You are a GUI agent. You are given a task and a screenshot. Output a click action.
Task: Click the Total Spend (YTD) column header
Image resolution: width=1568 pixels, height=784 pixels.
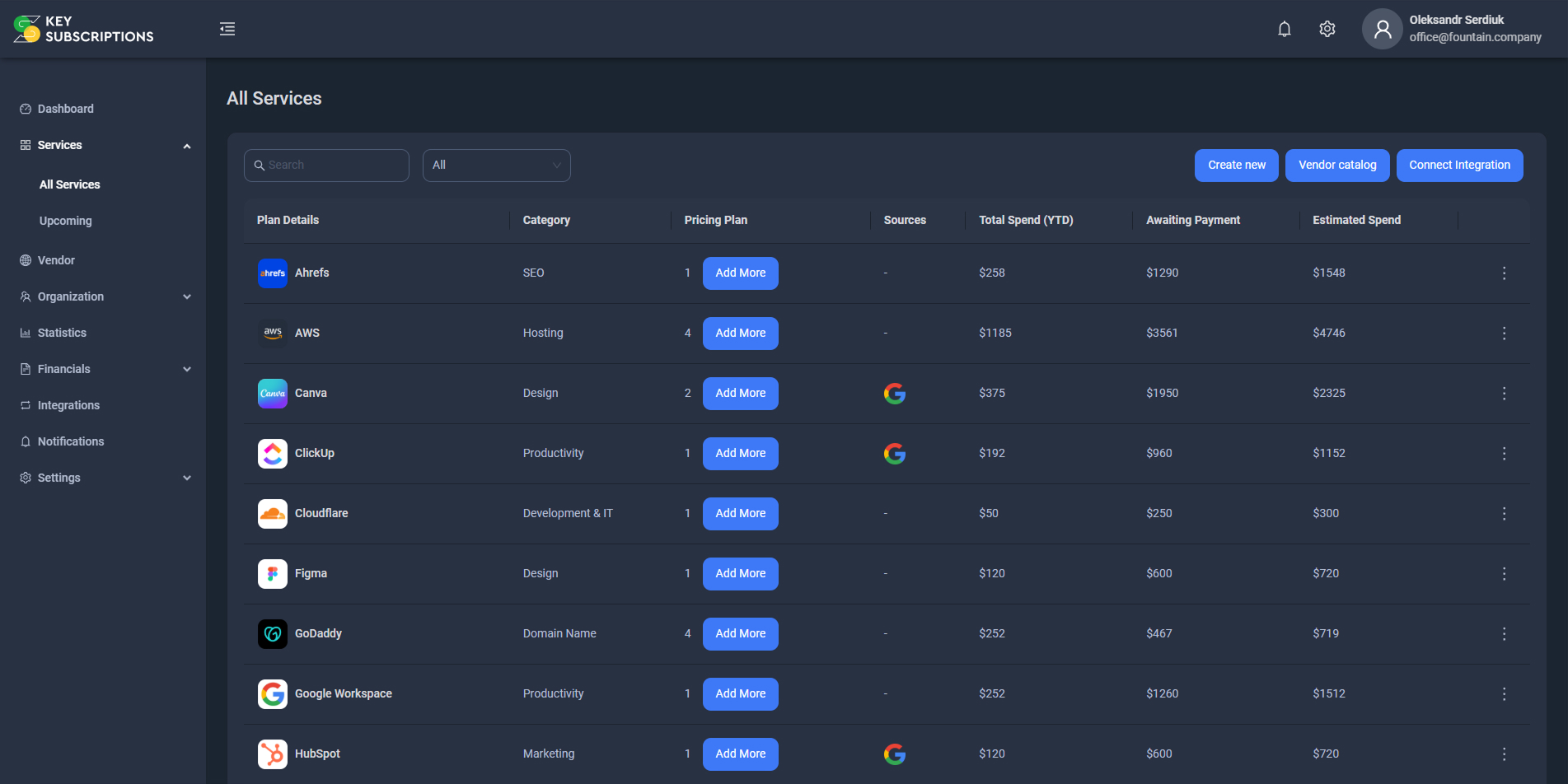click(1026, 220)
